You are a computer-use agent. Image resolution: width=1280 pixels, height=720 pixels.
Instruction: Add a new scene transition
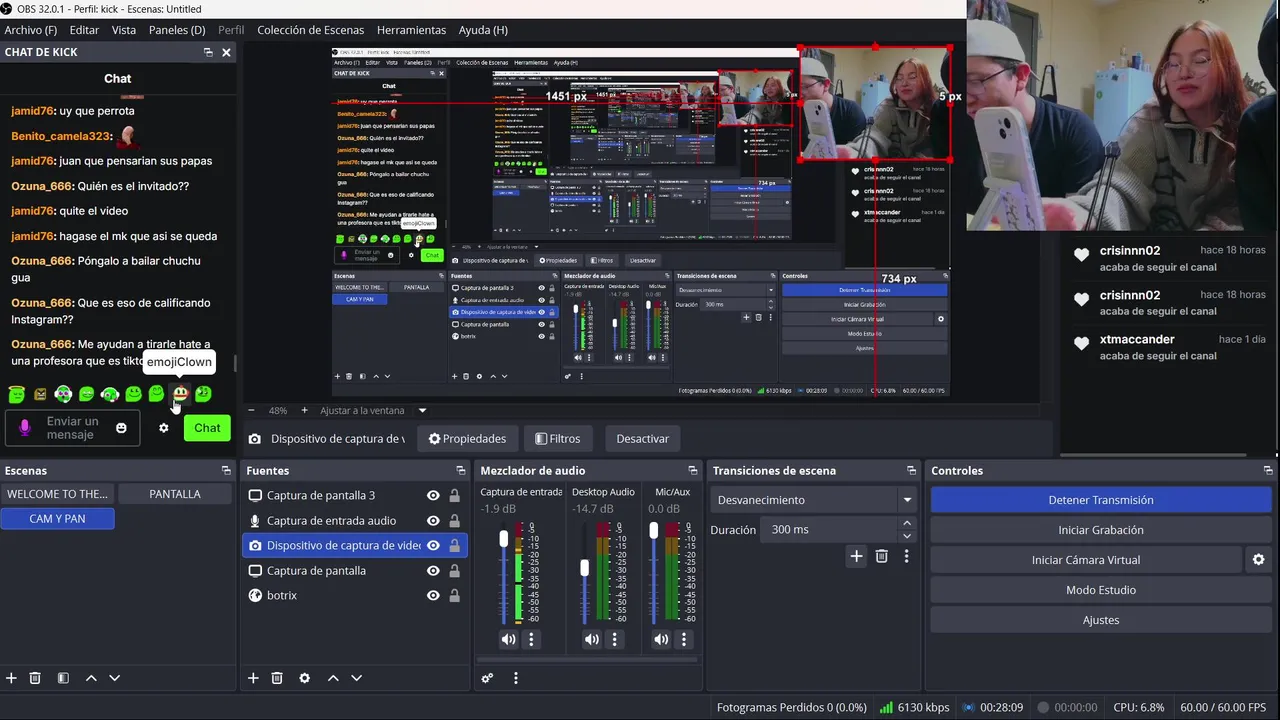(x=856, y=556)
